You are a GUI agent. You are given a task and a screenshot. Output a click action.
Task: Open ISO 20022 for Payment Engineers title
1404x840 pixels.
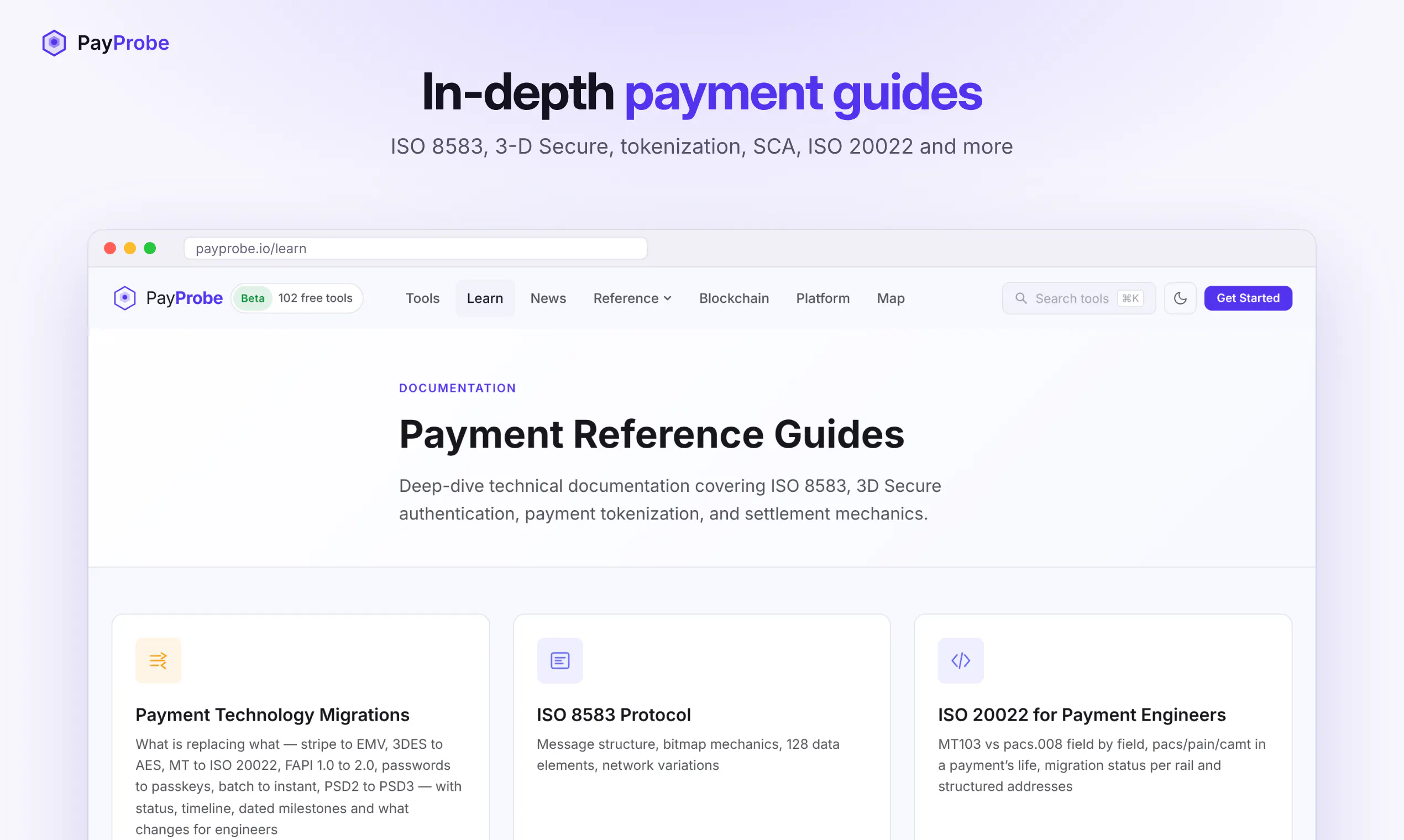click(x=1081, y=715)
